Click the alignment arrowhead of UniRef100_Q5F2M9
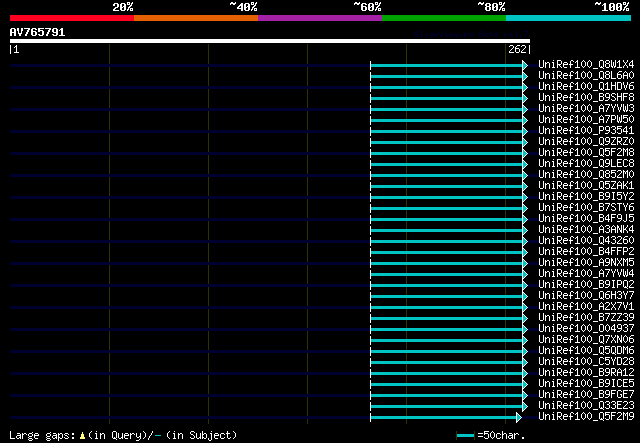Screen dimensions: 640x443 [x=519, y=417]
